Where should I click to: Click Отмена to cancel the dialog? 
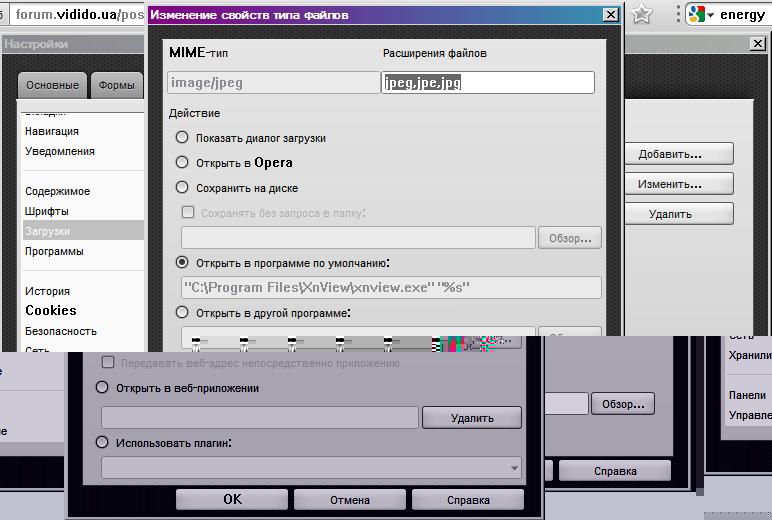coord(350,499)
